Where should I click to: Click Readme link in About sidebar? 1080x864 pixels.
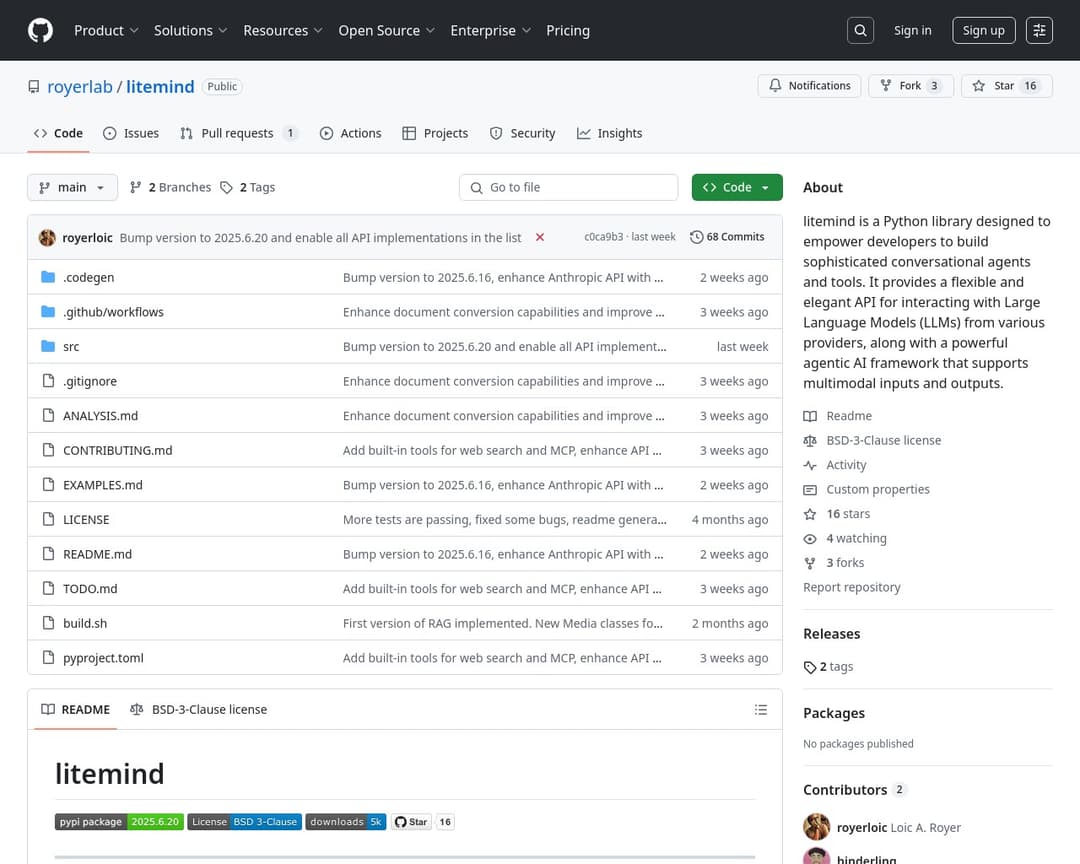(x=838, y=416)
